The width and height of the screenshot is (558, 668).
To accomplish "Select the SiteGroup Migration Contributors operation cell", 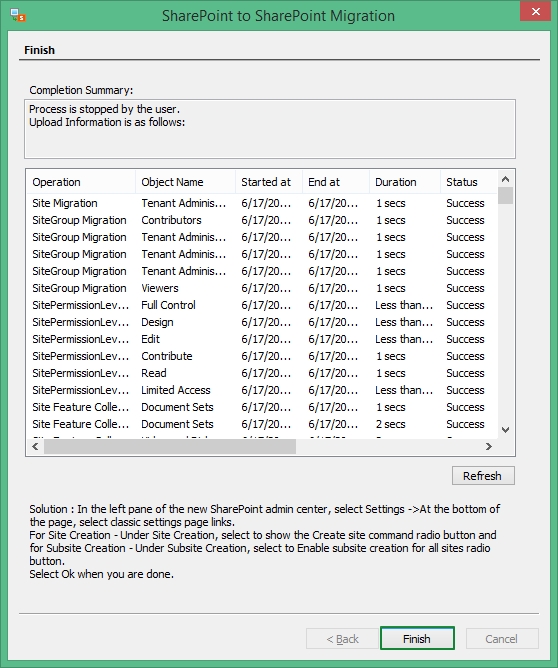I will [79, 220].
